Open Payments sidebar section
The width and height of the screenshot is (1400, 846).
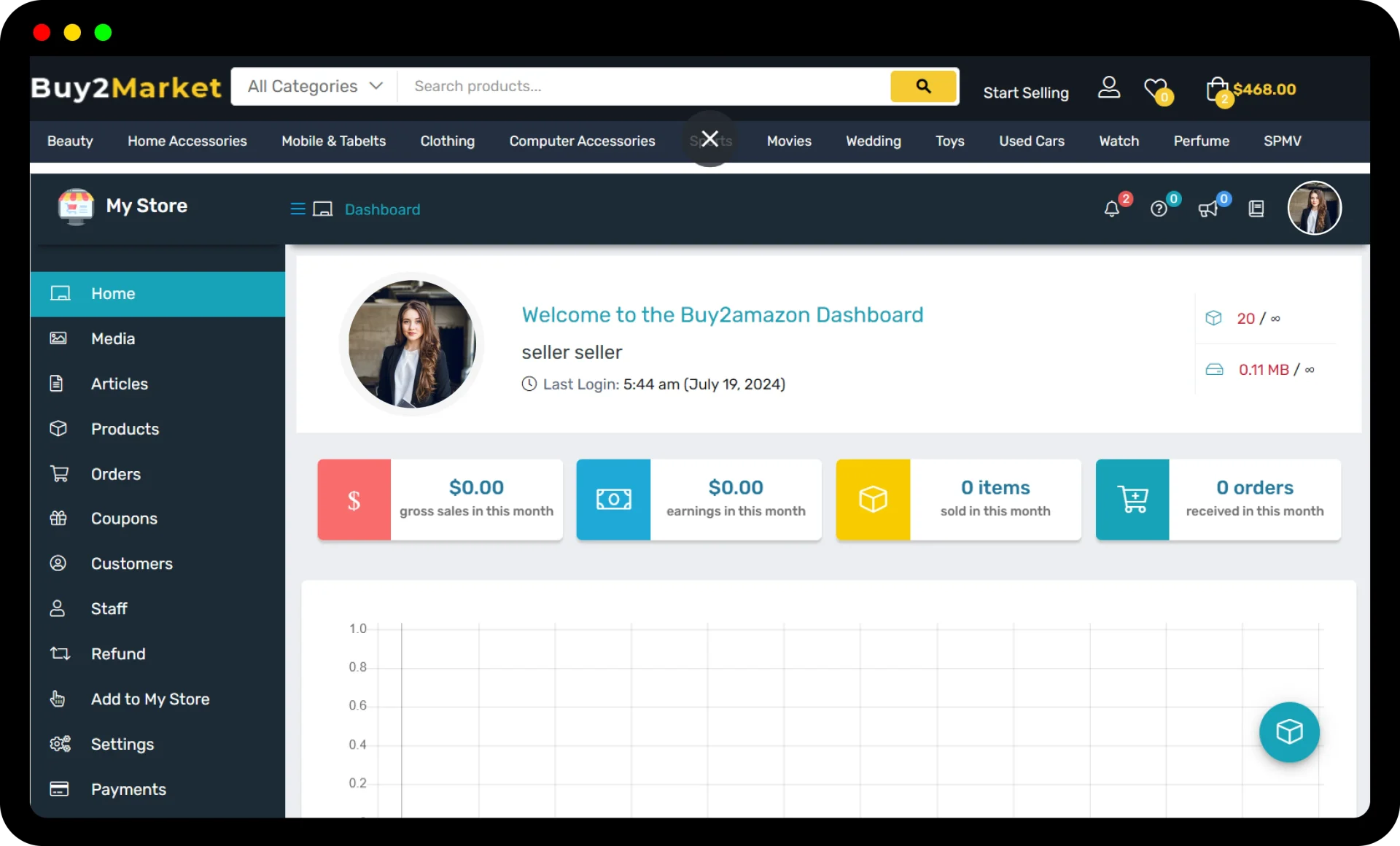[129, 789]
